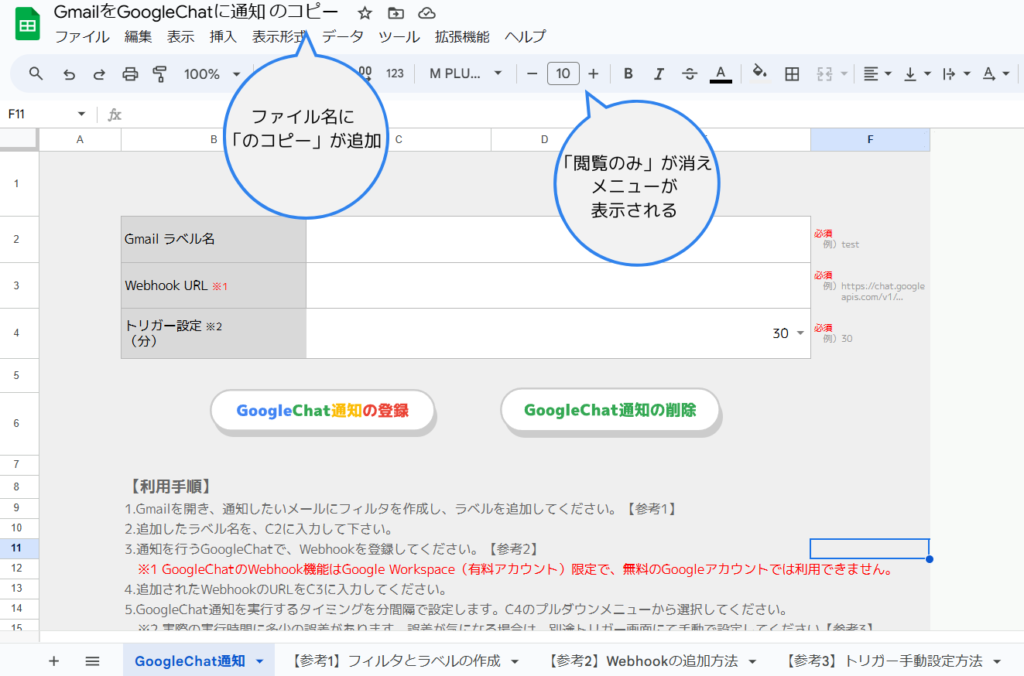Open 【参考1】 tab dropdown arrow

(515, 662)
